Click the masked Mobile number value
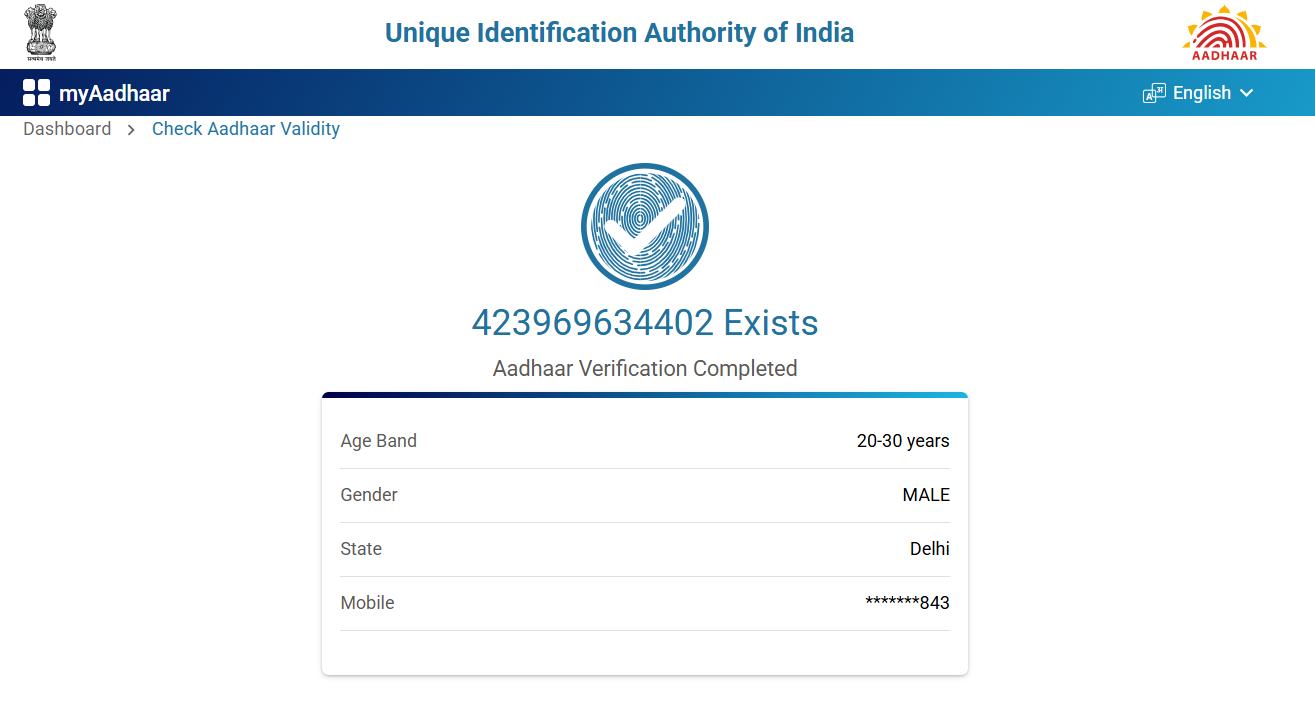Viewport: 1315px width, 723px height. click(x=907, y=603)
